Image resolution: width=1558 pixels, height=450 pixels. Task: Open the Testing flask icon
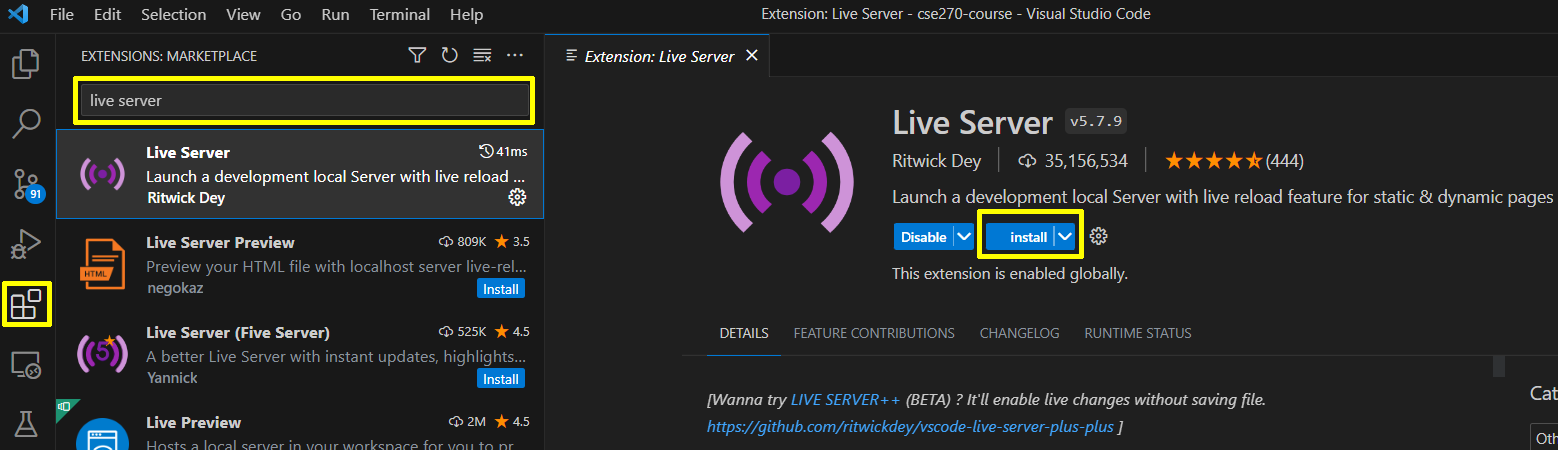26,423
